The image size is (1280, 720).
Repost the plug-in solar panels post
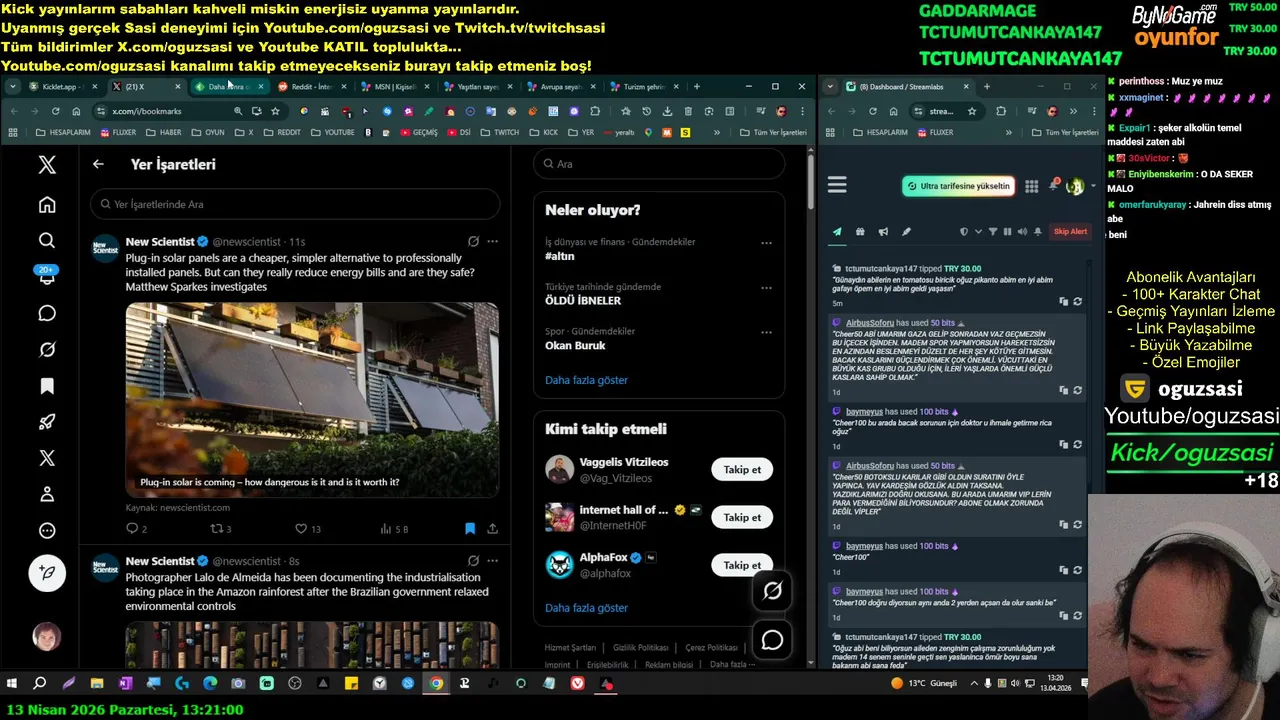(215, 529)
